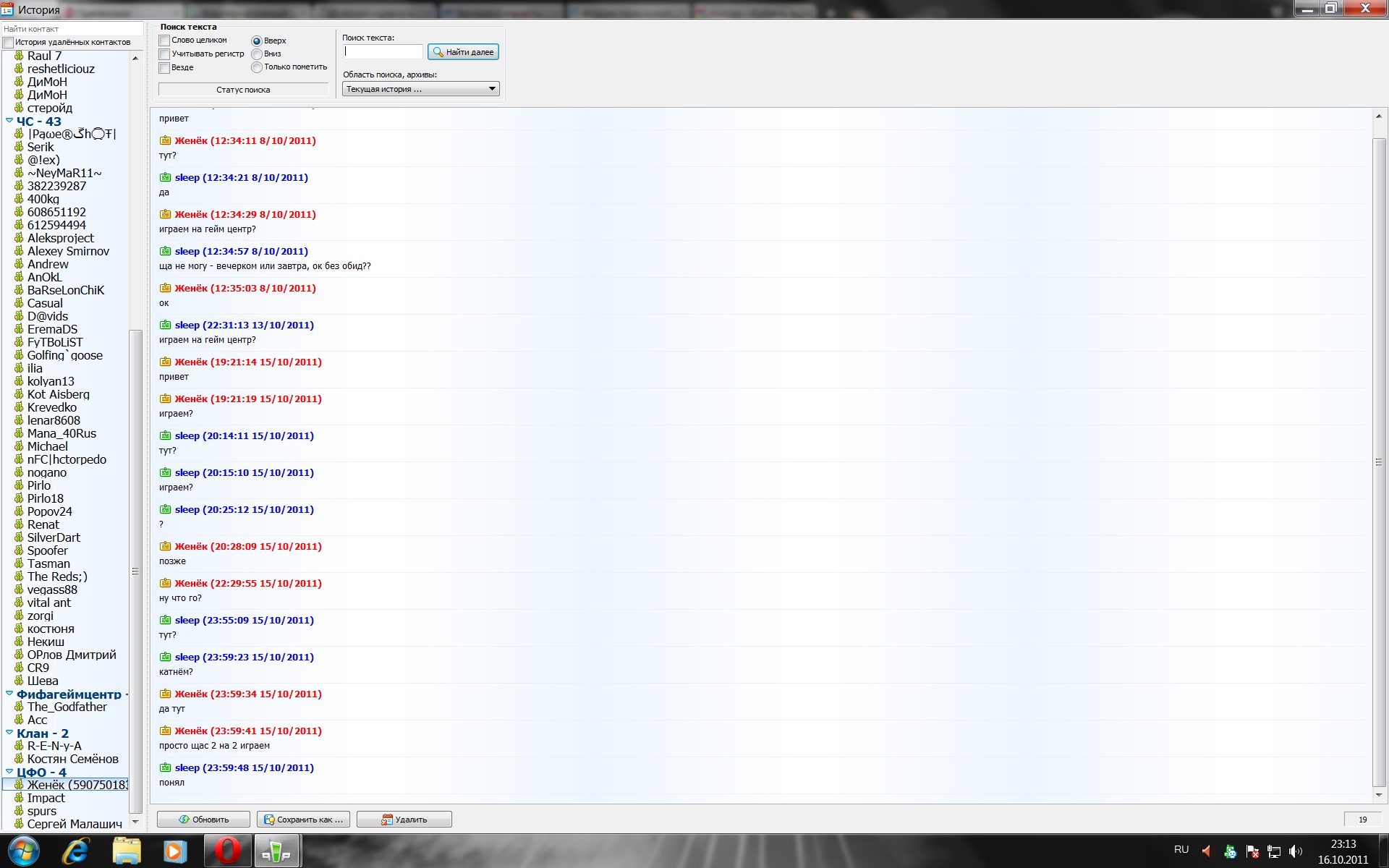
Task: Enable Слово целиком checkbox
Action: pos(164,41)
